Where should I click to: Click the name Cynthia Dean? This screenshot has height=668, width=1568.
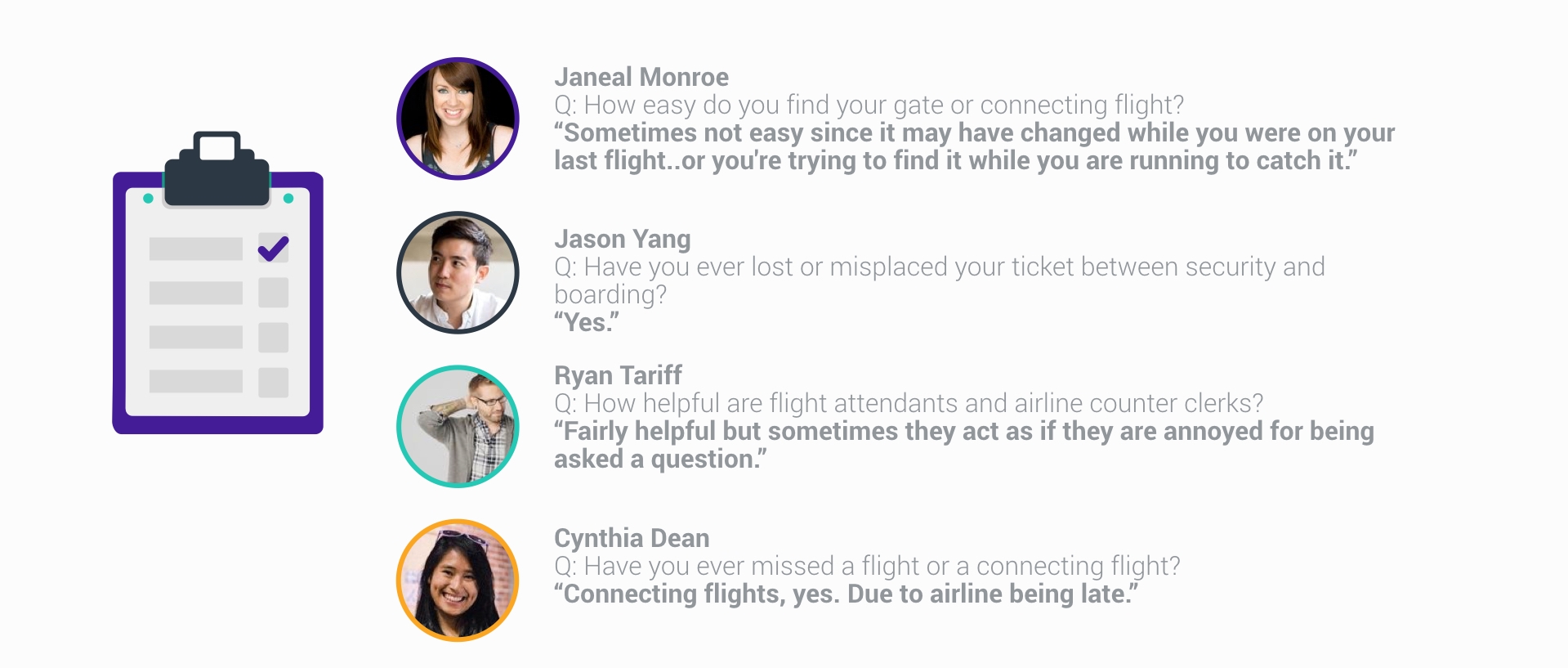point(632,538)
